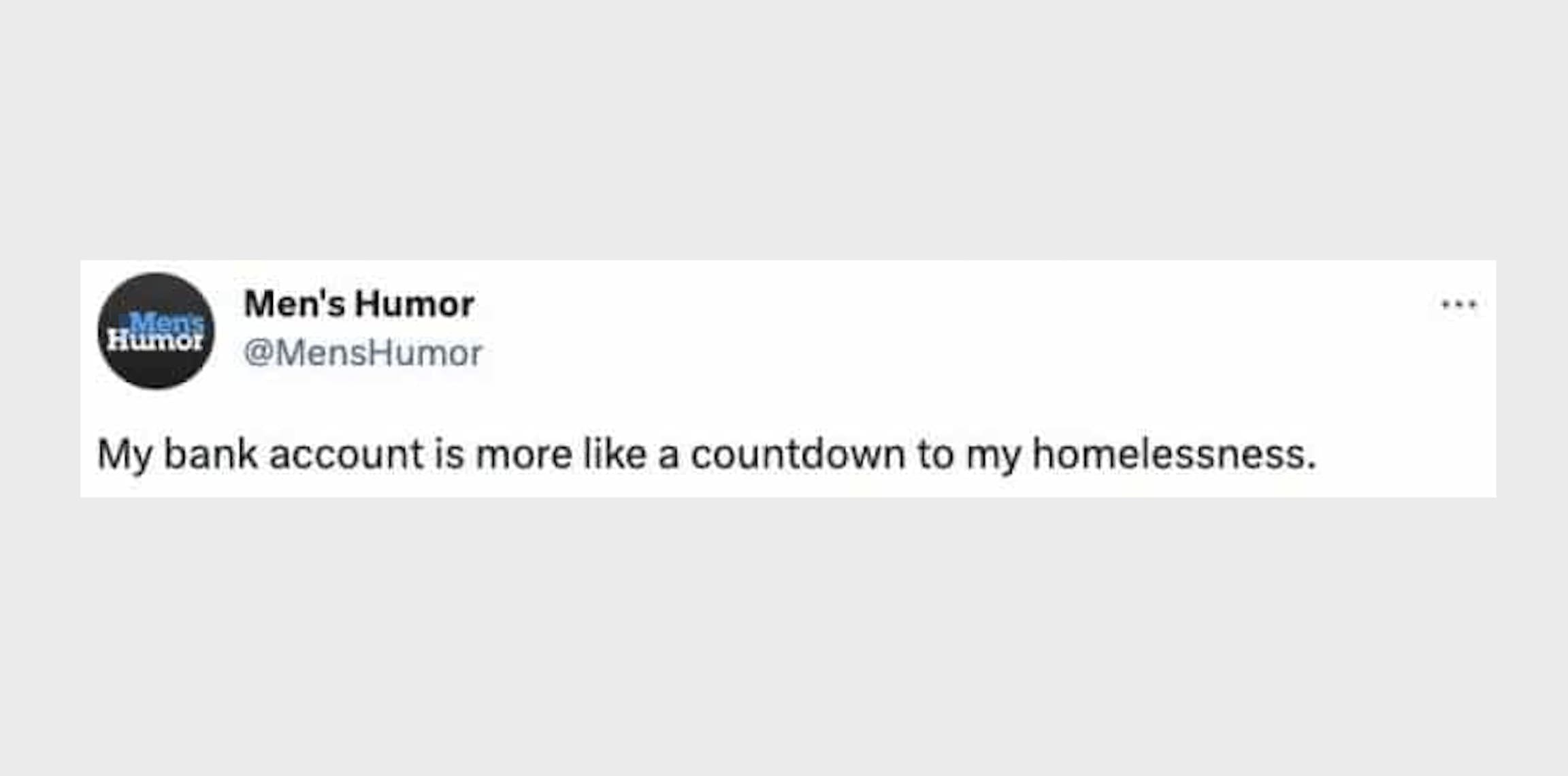Click the word "bank" in the tweet

pos(210,454)
